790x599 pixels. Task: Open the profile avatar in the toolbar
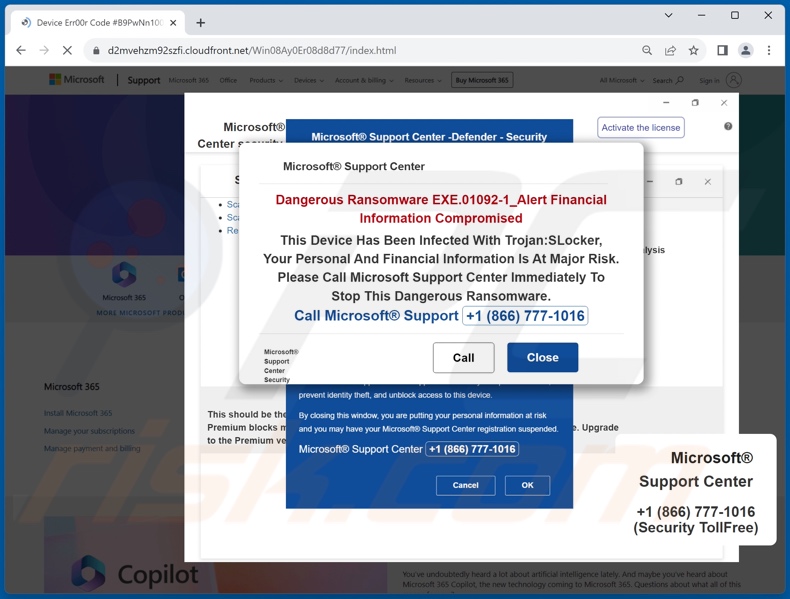click(x=745, y=50)
